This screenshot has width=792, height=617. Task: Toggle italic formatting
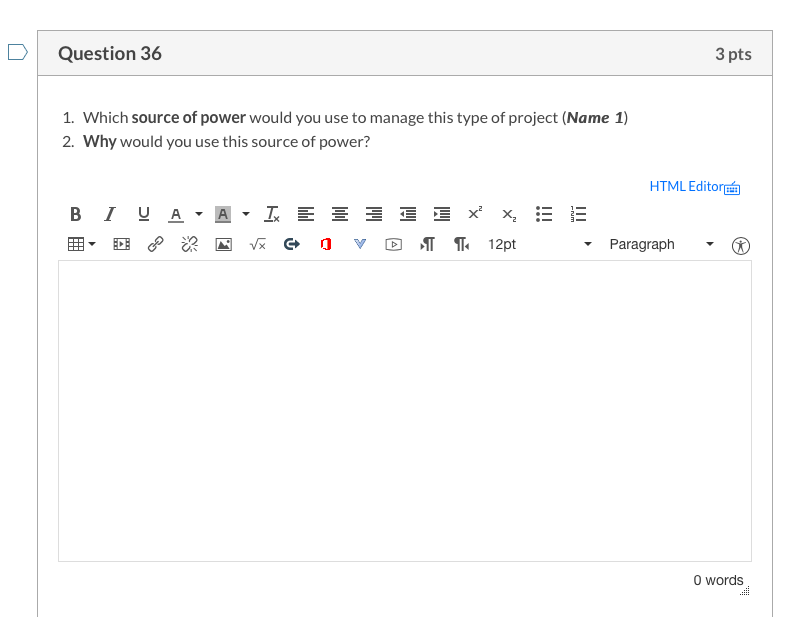(110, 214)
